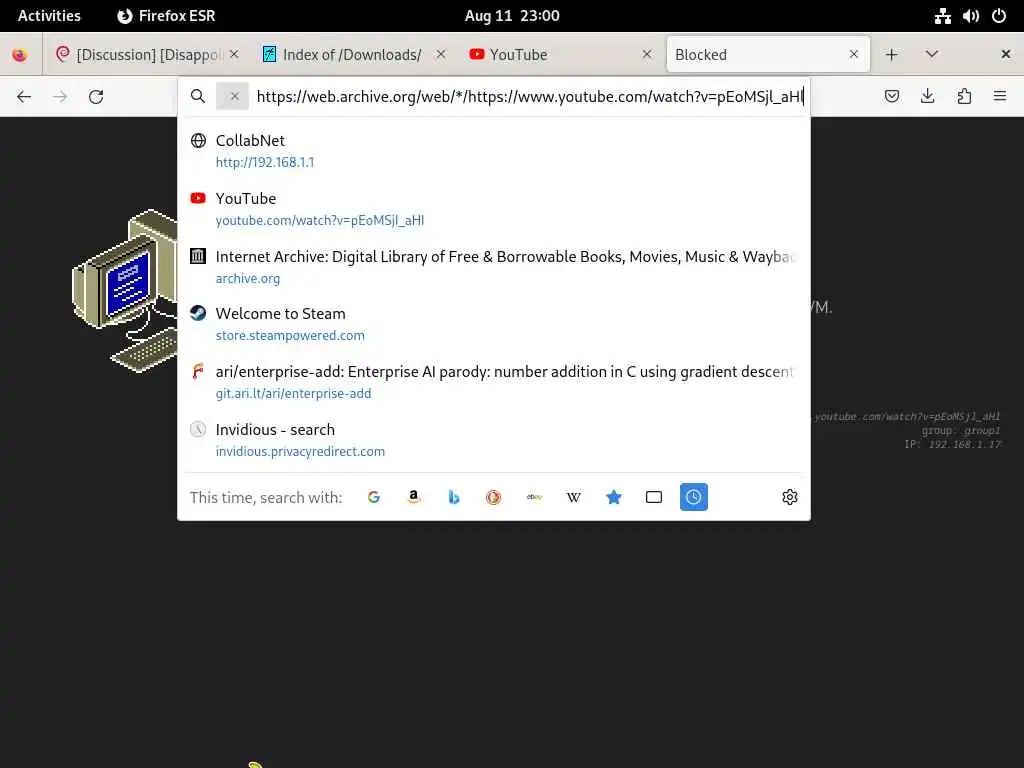Close the Index of /Downloads/ tab
This screenshot has height=768, width=1024.
pos(441,54)
